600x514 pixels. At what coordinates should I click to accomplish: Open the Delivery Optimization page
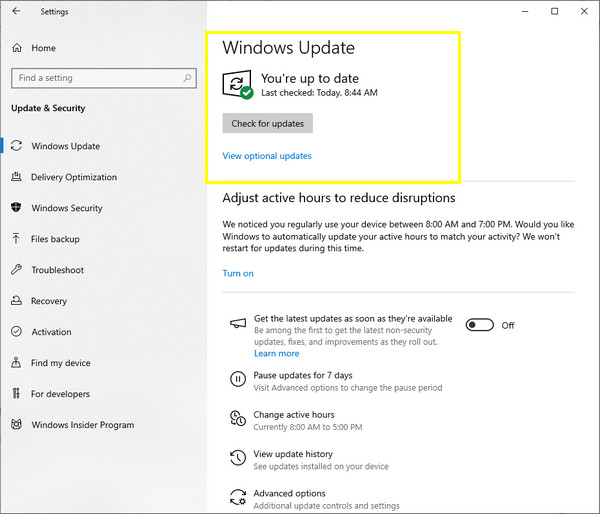click(x=74, y=177)
